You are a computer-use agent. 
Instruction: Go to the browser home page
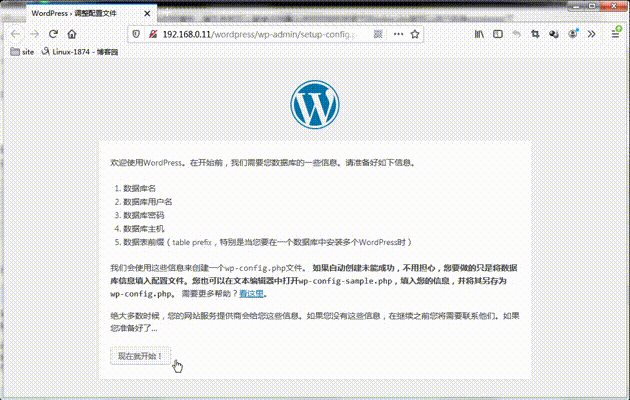click(72, 34)
